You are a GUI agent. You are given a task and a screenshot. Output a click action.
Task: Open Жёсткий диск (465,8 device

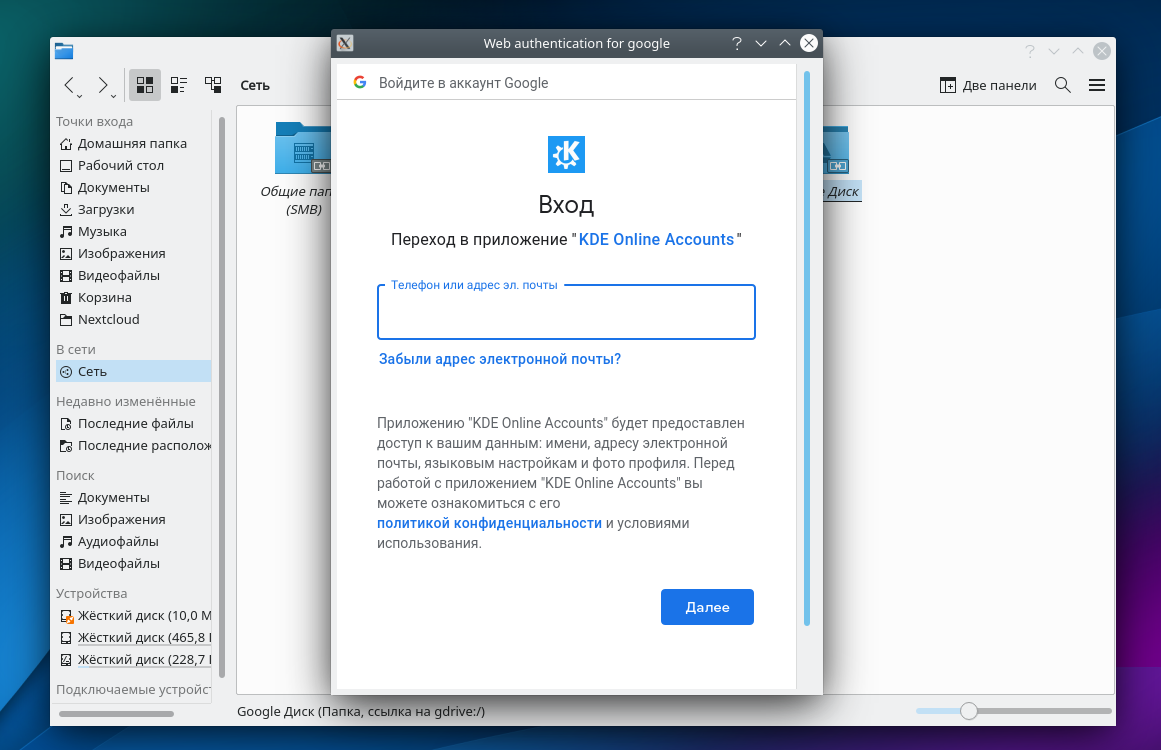pos(133,637)
